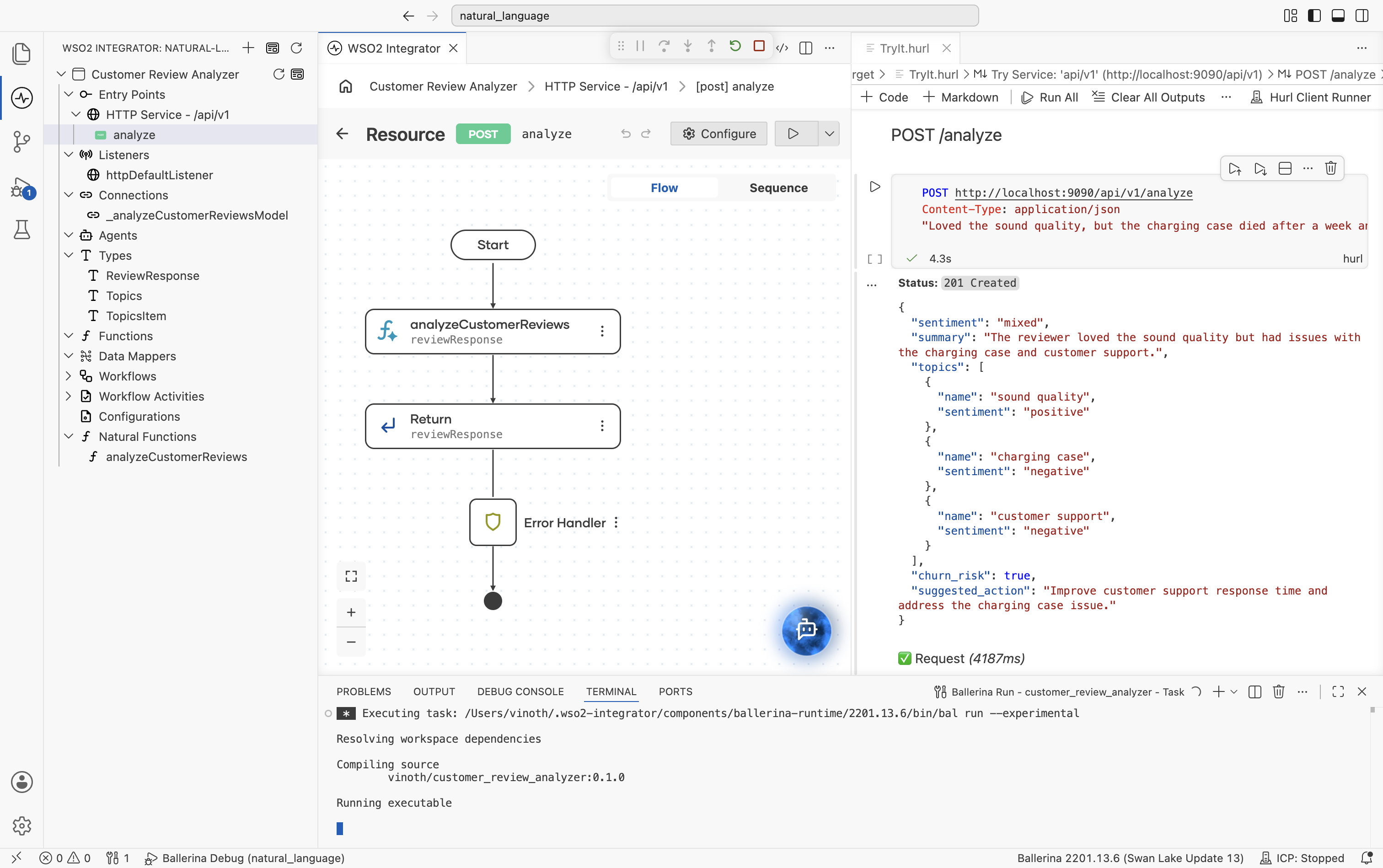This screenshot has width=1383, height=868.
Task: Expand the Workflow Activities node
Action: coord(68,396)
